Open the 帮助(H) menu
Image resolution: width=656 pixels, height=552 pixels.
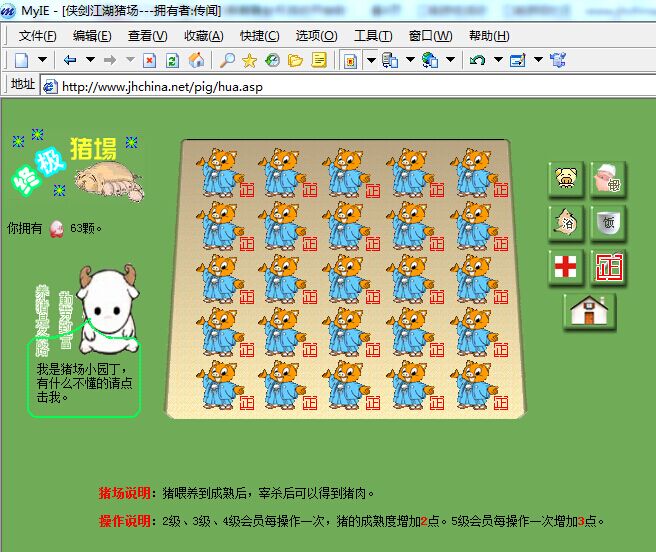(489, 36)
